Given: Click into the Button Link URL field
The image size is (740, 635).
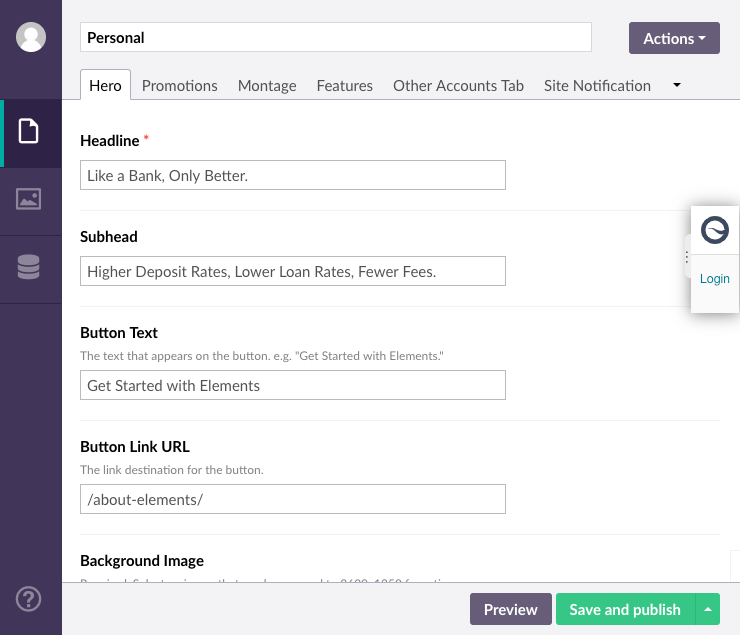Looking at the screenshot, I should point(292,499).
